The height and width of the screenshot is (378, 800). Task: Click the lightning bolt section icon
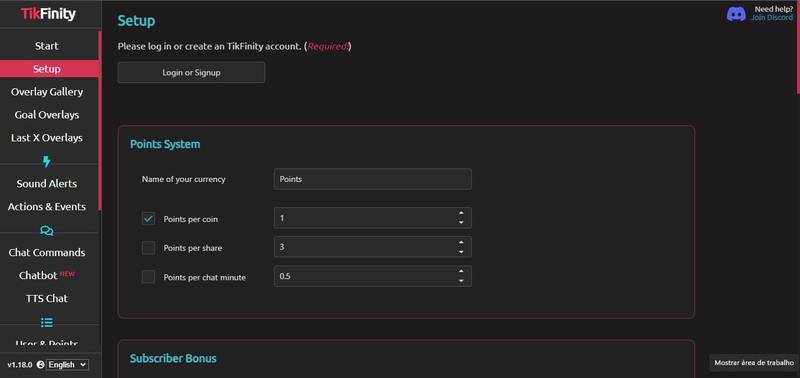[x=46, y=162]
